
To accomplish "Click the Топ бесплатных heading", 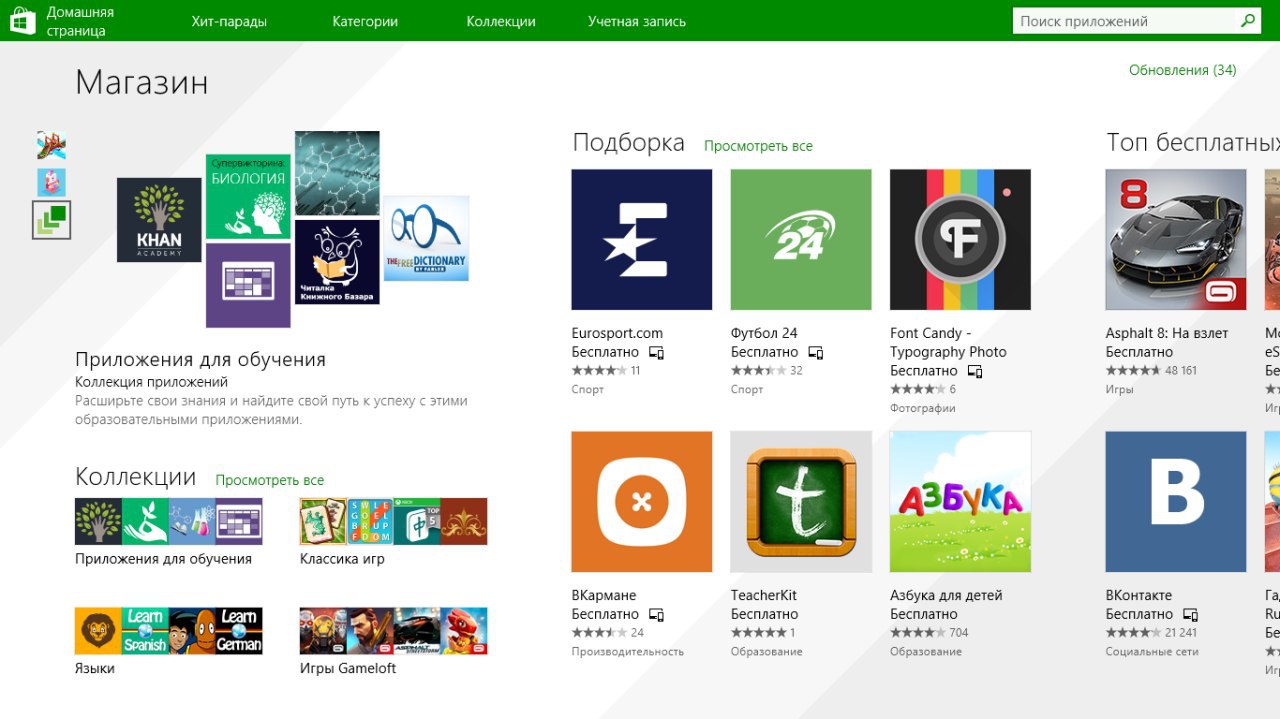I will tap(1193, 142).
